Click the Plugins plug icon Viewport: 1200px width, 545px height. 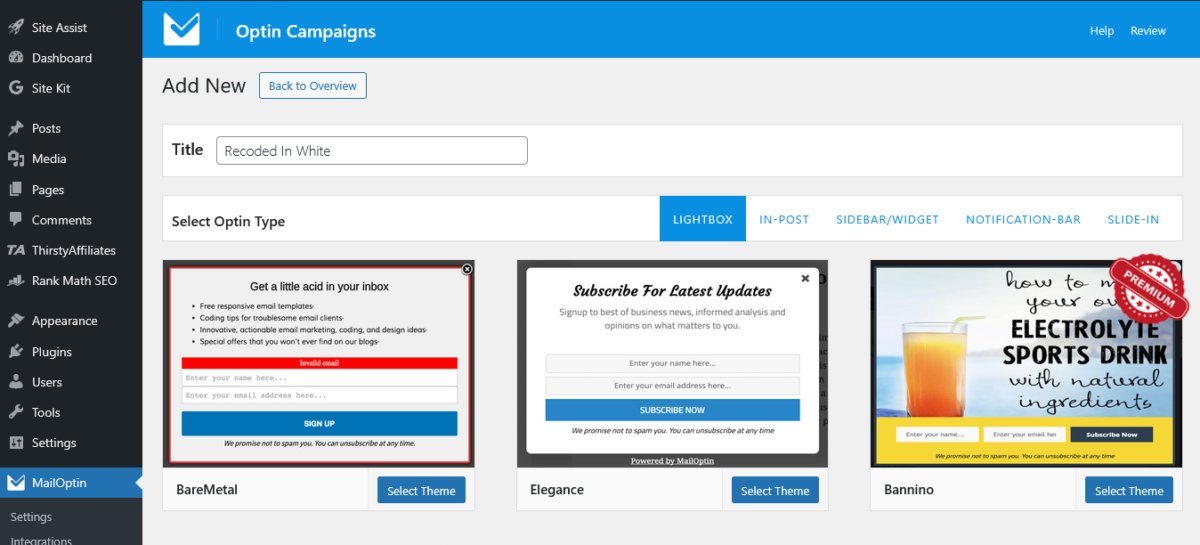15,351
